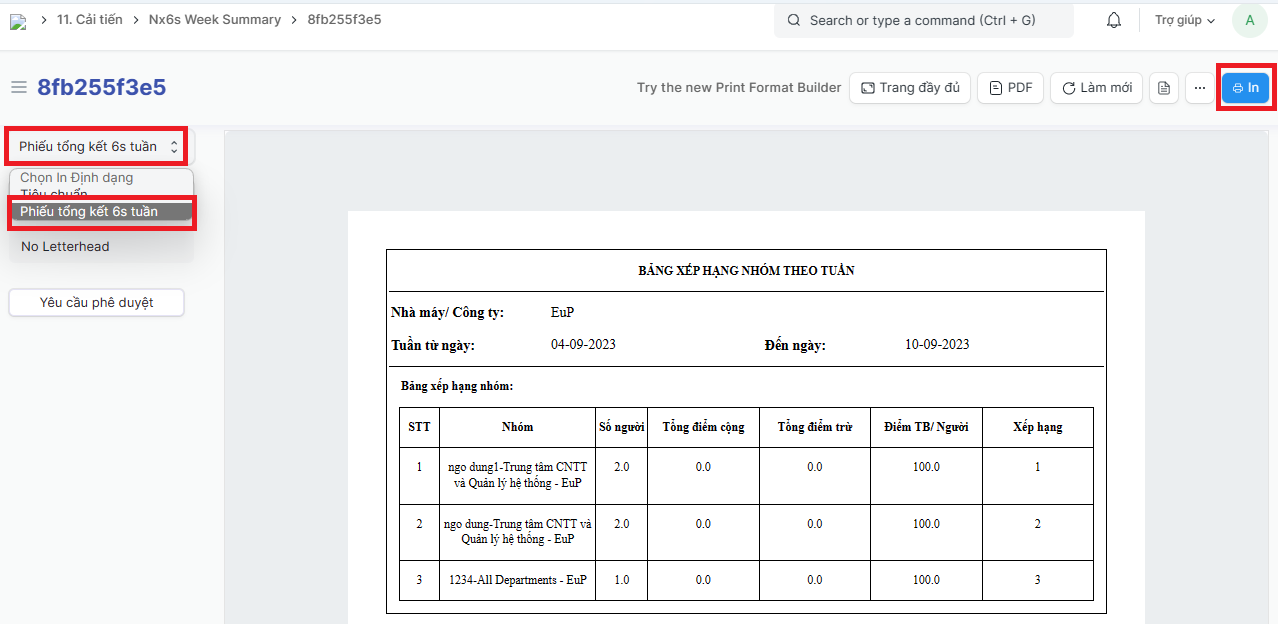Click the Try the new Print Format Builder link
Screen dimensions: 1278x624
[739, 88]
